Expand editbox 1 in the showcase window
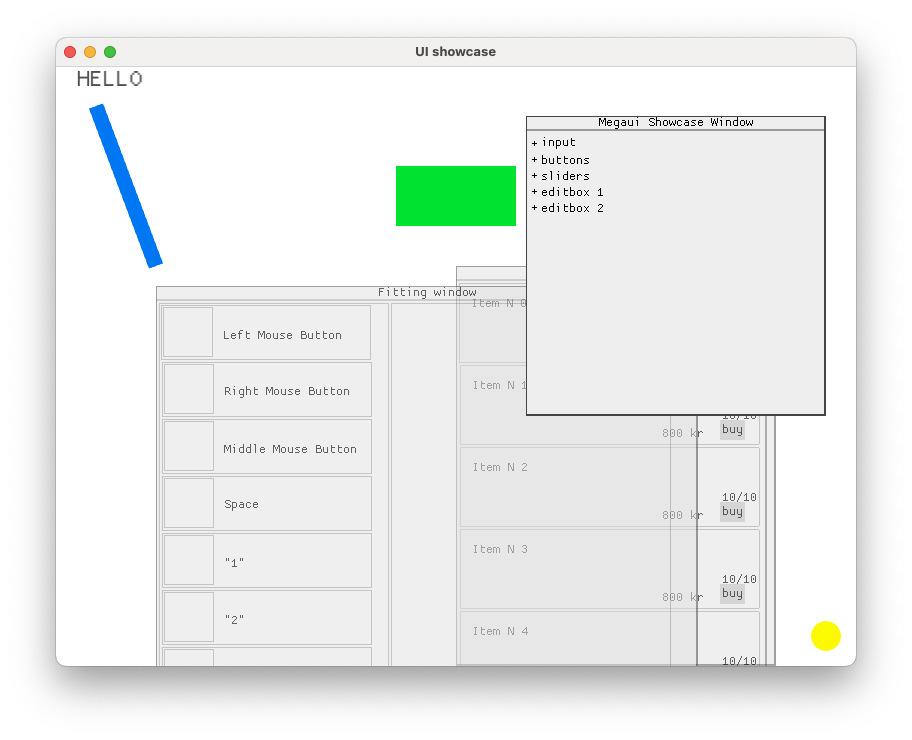The height and width of the screenshot is (740, 912). pos(566,191)
